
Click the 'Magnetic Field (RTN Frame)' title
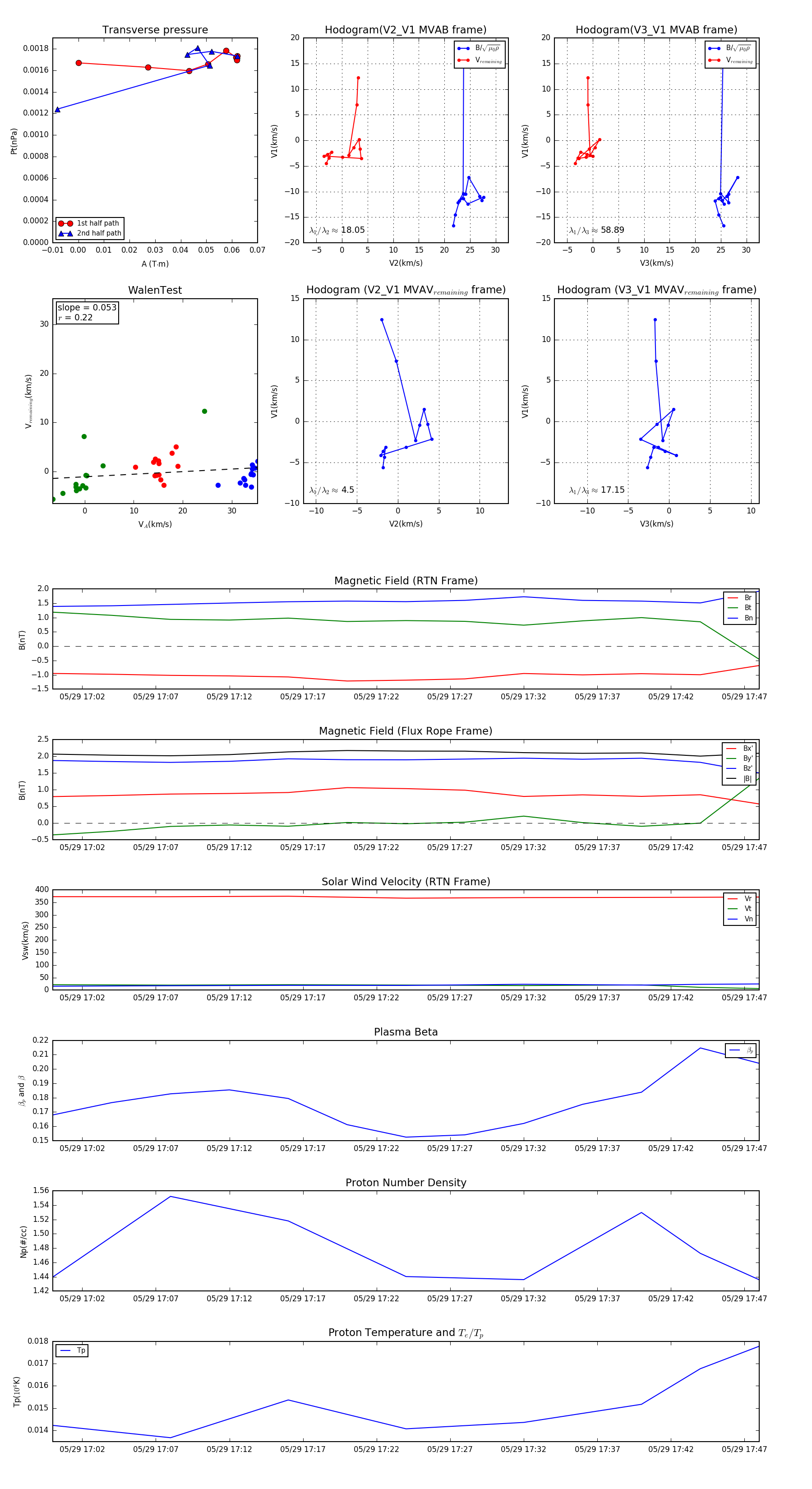pyautogui.click(x=406, y=580)
